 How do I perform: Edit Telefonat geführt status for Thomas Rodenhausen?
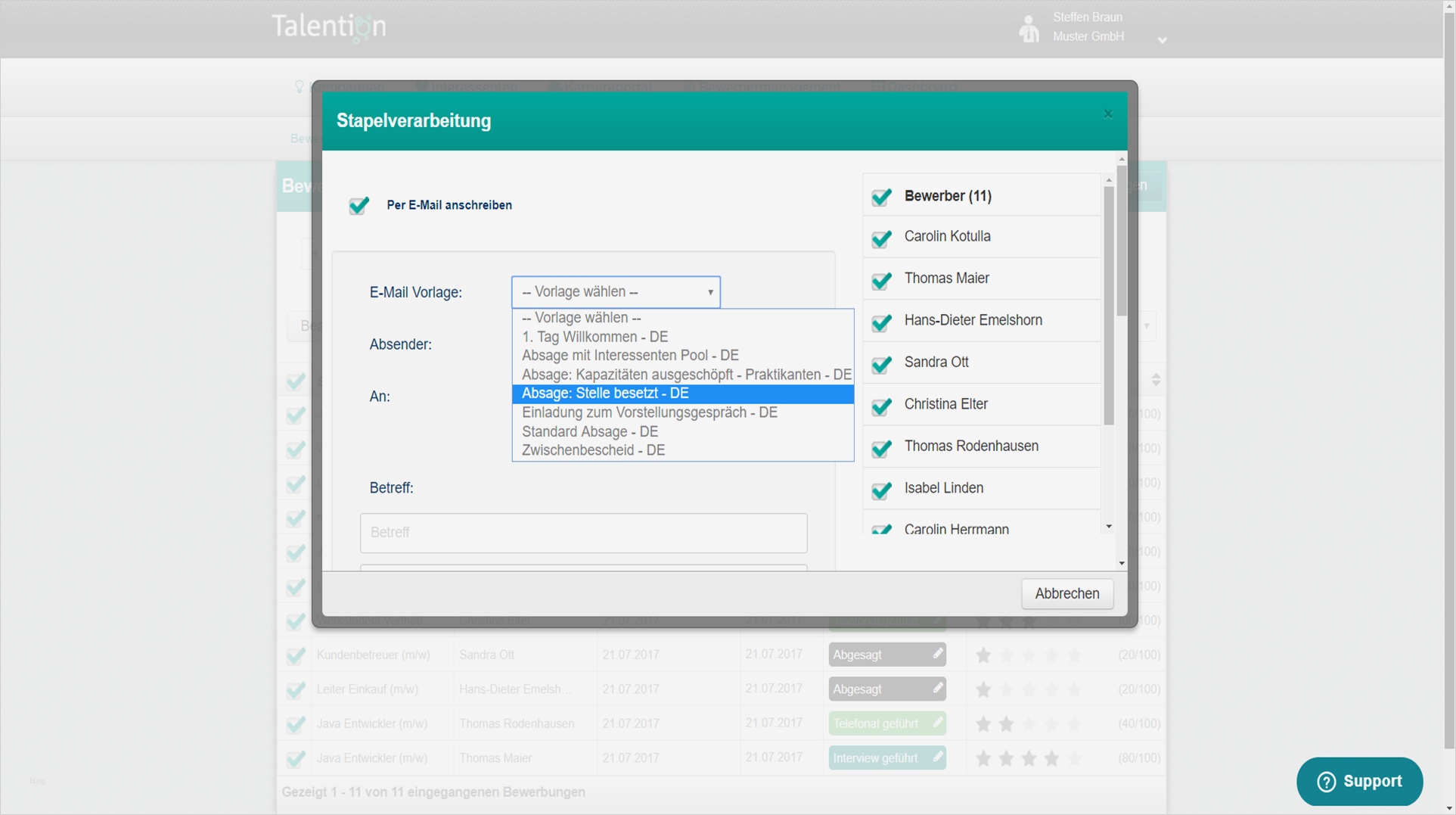[x=937, y=723]
